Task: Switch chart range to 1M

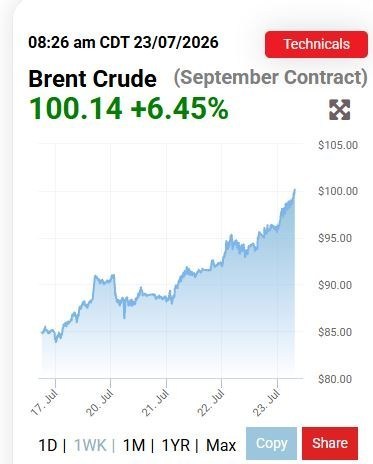Action: point(134,445)
